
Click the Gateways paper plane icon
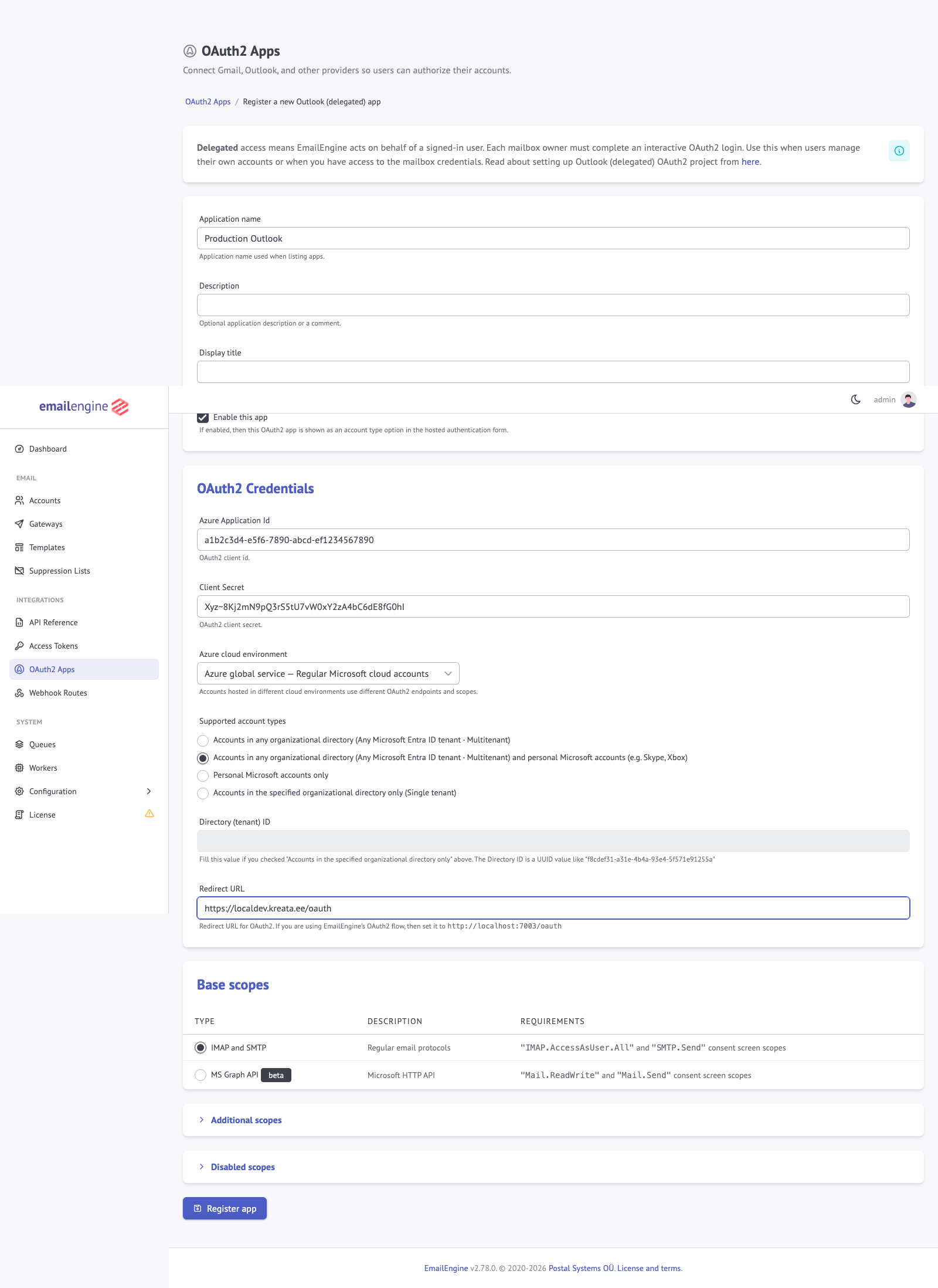tap(19, 524)
